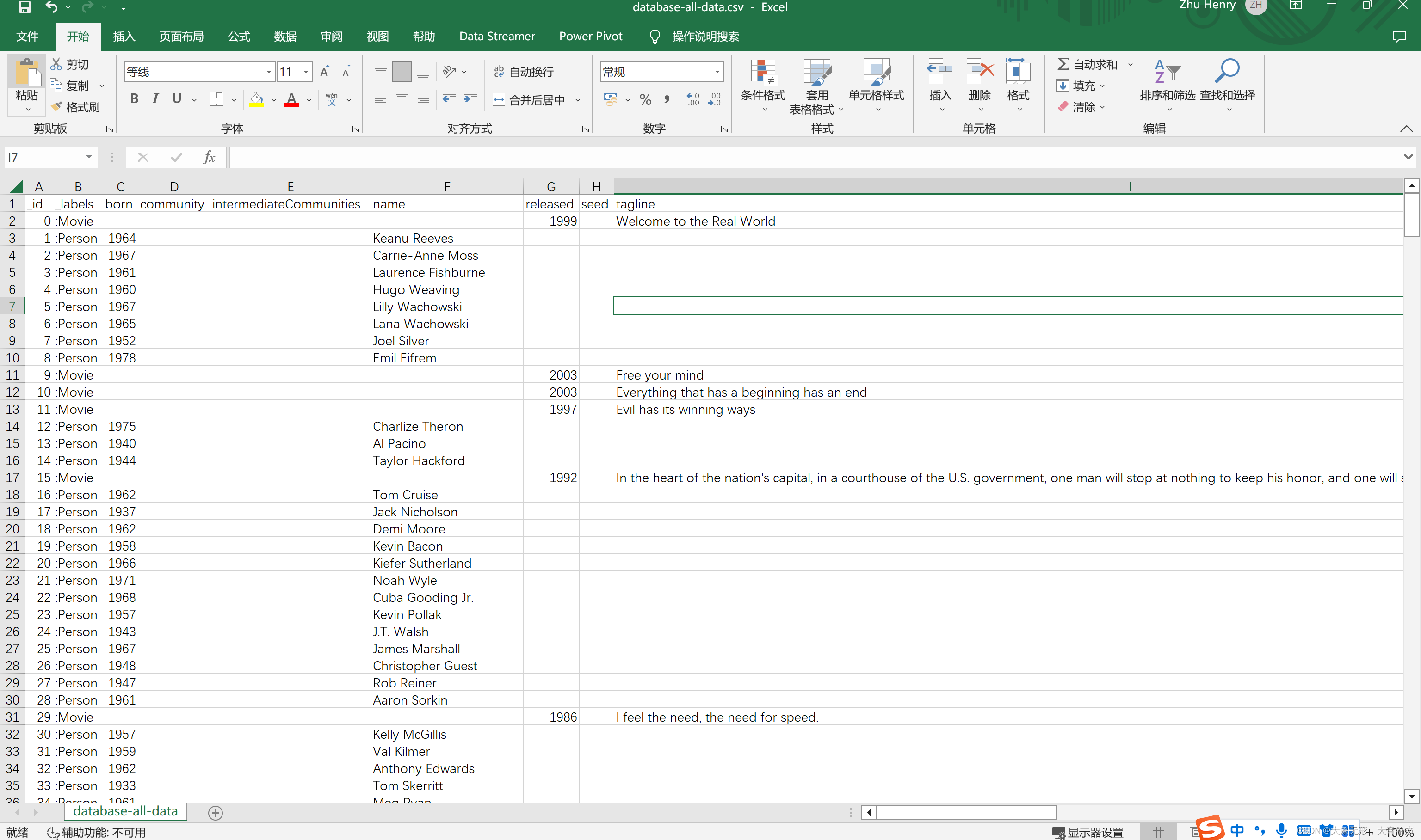Click the insert function fx button

[x=209, y=157]
